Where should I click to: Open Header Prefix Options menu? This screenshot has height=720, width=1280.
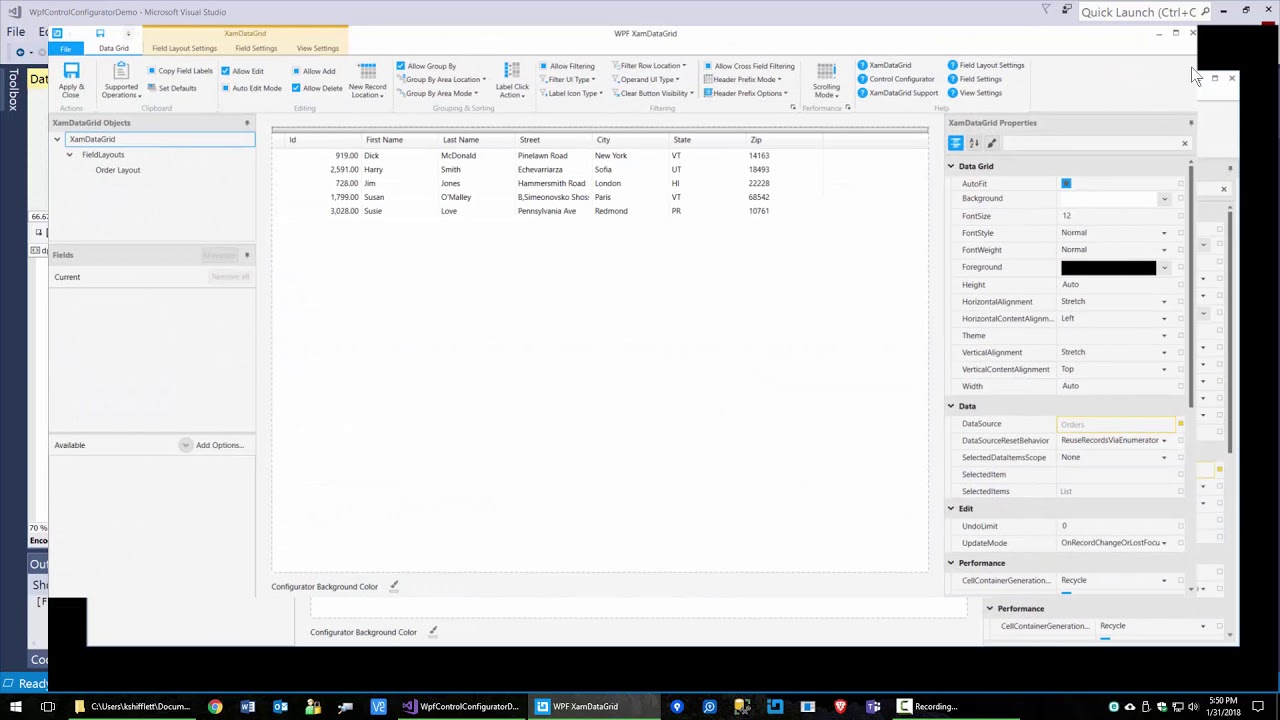(746, 93)
